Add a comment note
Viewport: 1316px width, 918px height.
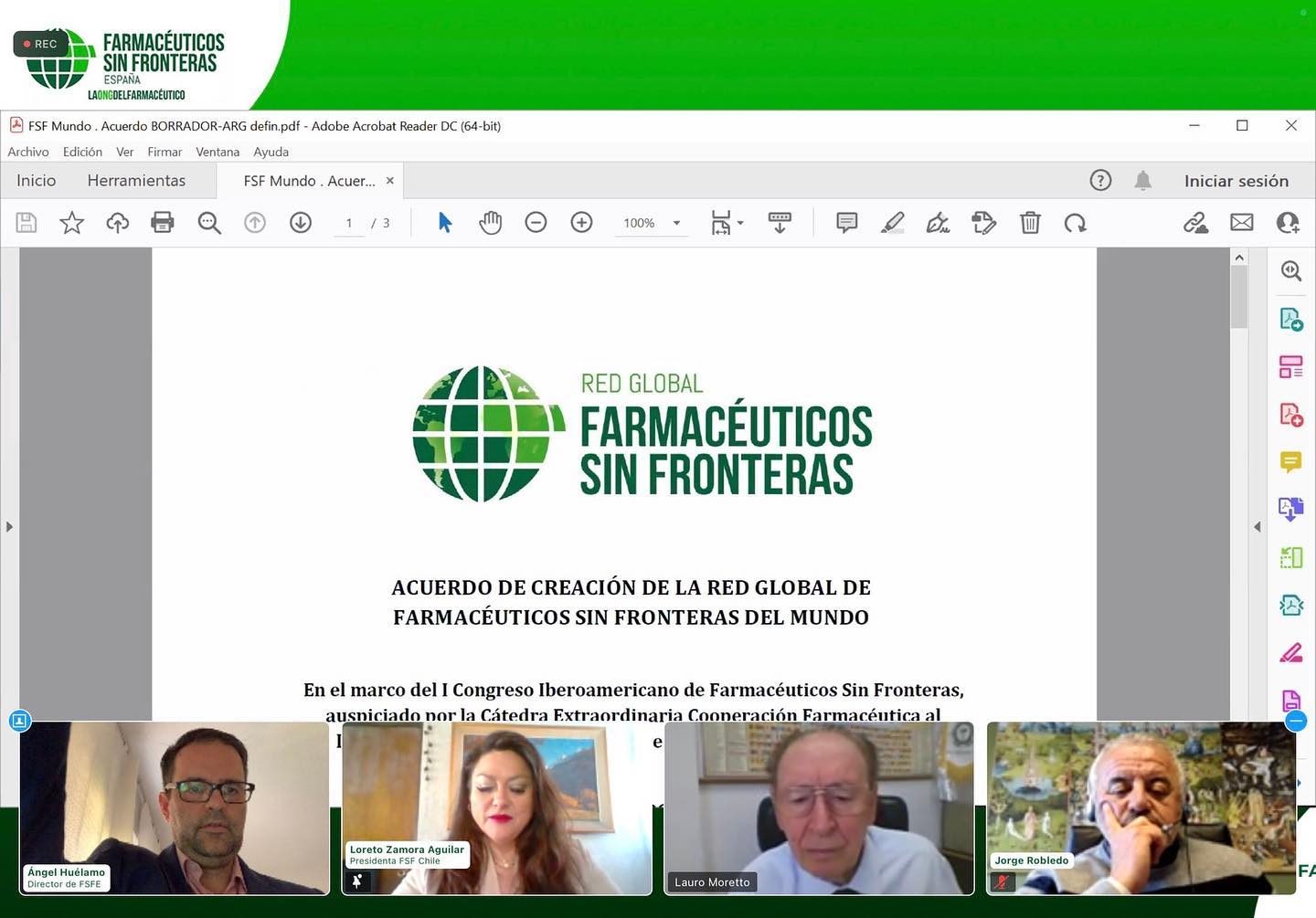pyautogui.click(x=847, y=222)
